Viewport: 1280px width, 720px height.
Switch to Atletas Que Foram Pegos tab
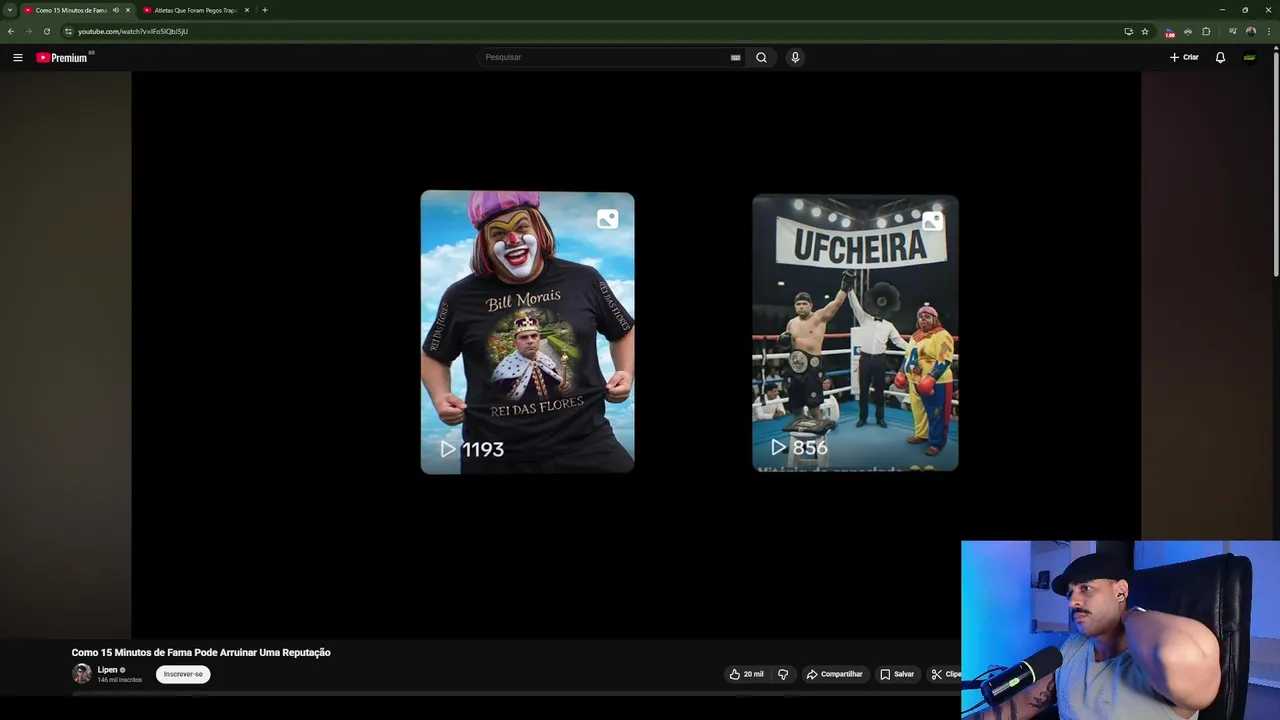(195, 10)
